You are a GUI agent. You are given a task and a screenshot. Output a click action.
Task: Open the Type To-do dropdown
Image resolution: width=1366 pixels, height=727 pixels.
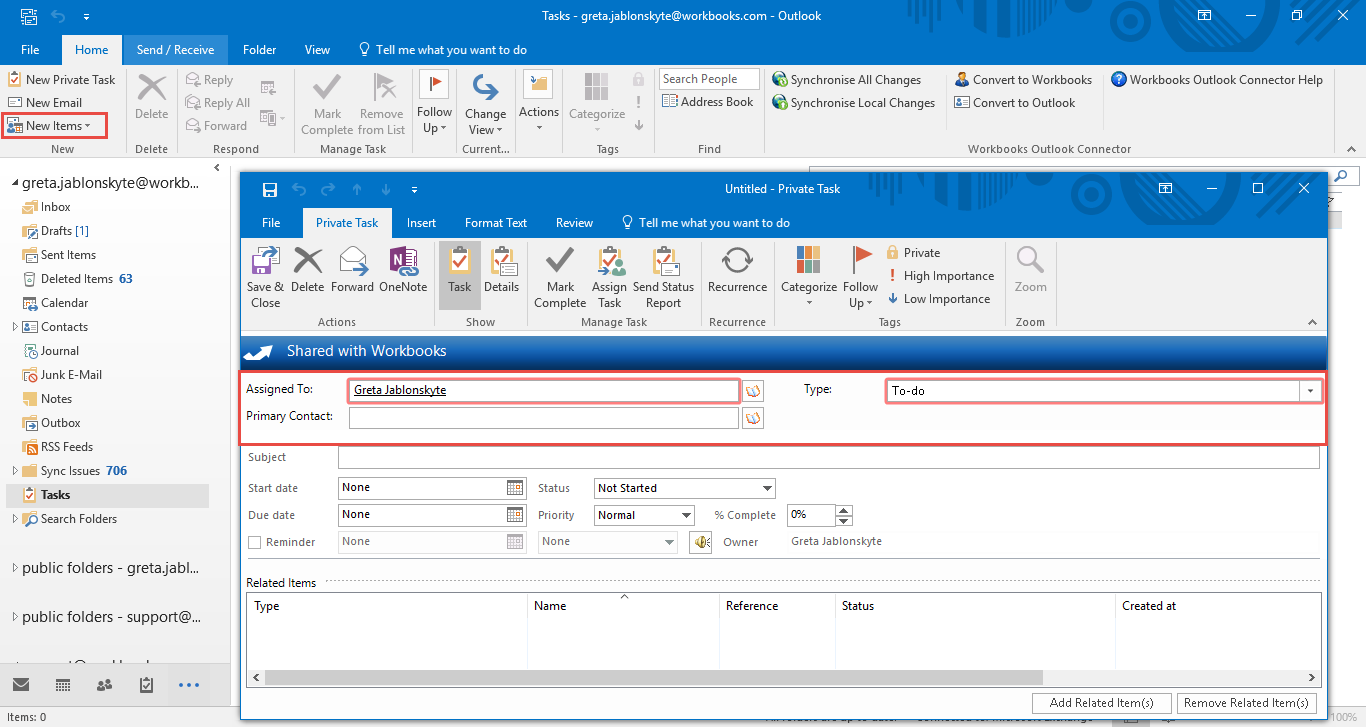(x=1310, y=391)
